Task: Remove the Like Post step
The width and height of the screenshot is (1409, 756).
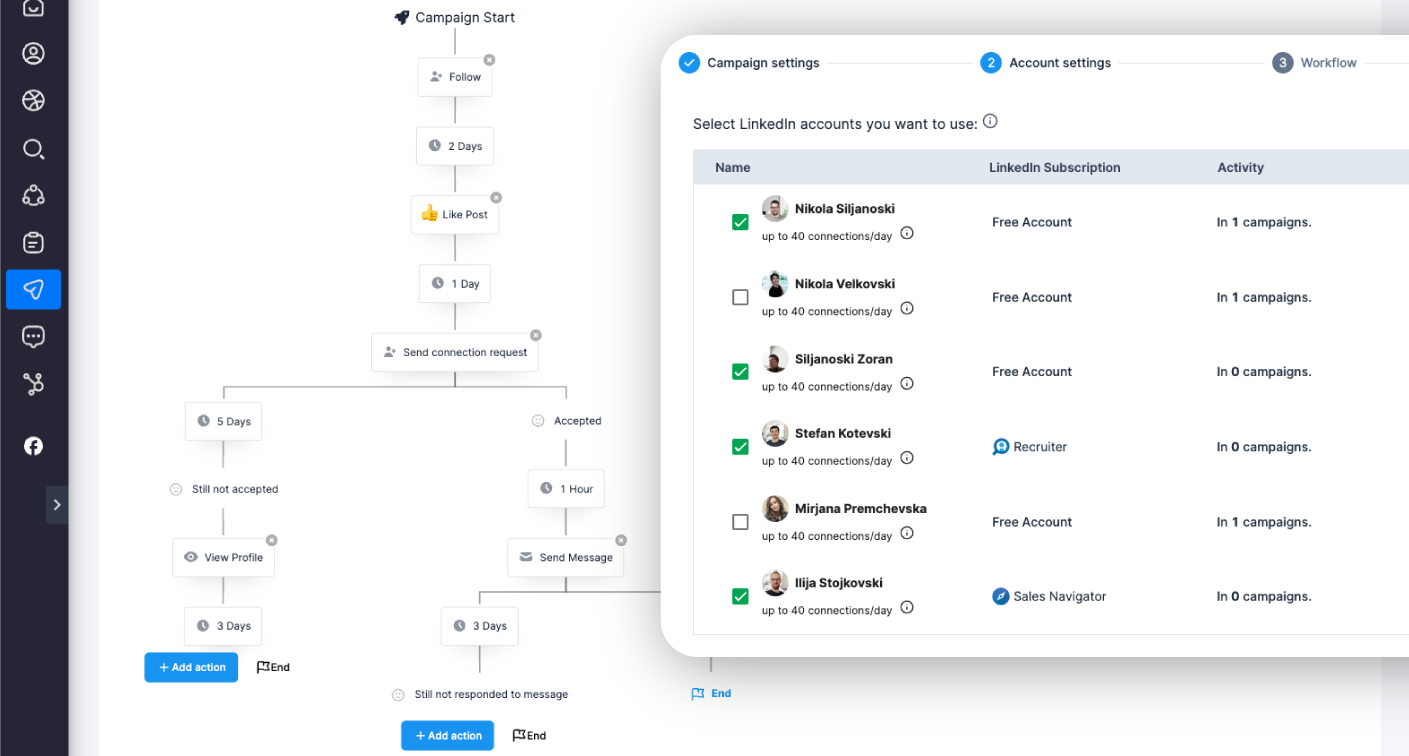Action: tap(496, 198)
